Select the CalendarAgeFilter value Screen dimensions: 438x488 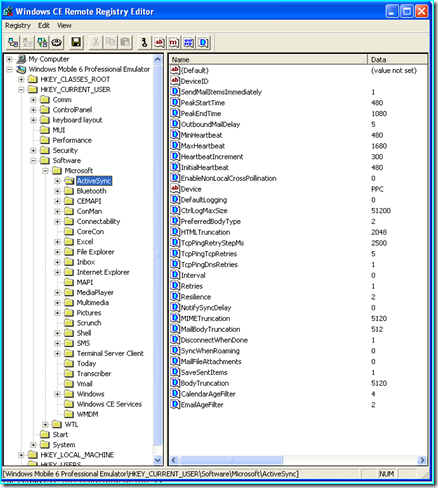click(x=208, y=394)
